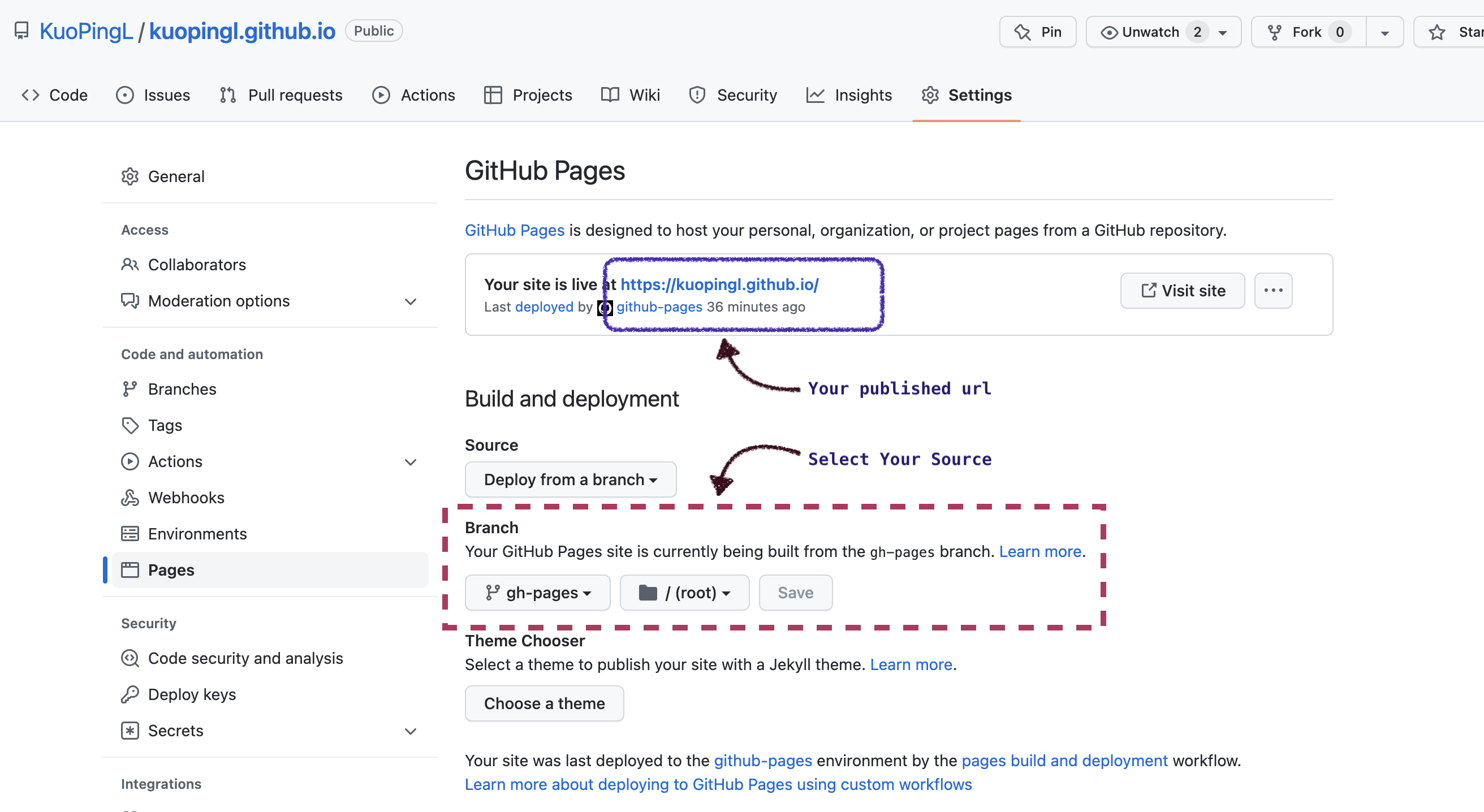The image size is (1484, 812).
Task: Open Secrets settings
Action: (270, 731)
